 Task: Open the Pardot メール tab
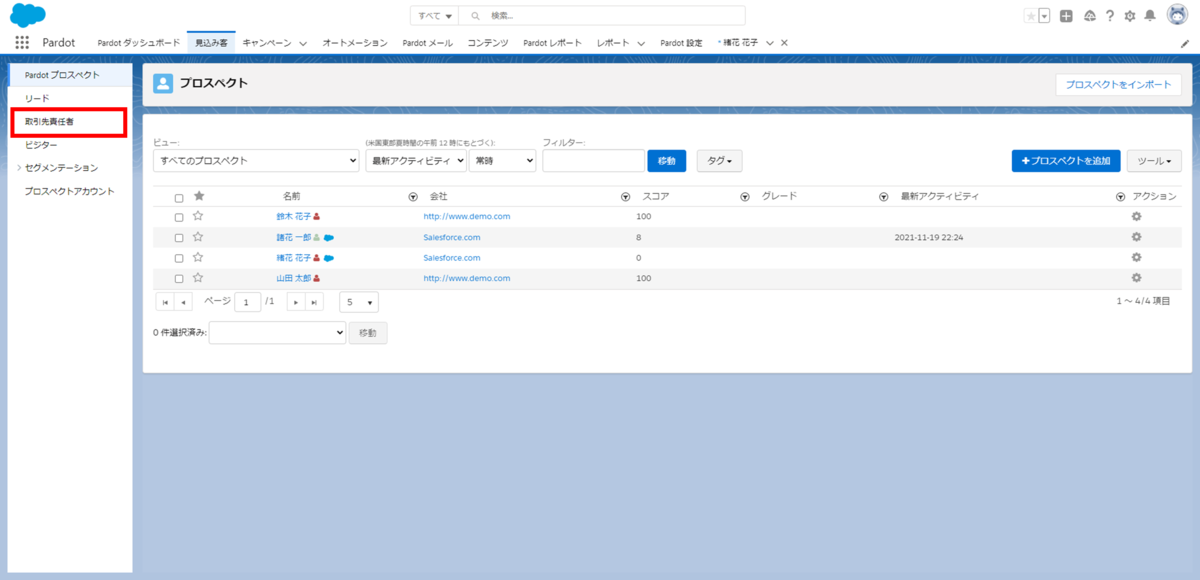point(427,43)
